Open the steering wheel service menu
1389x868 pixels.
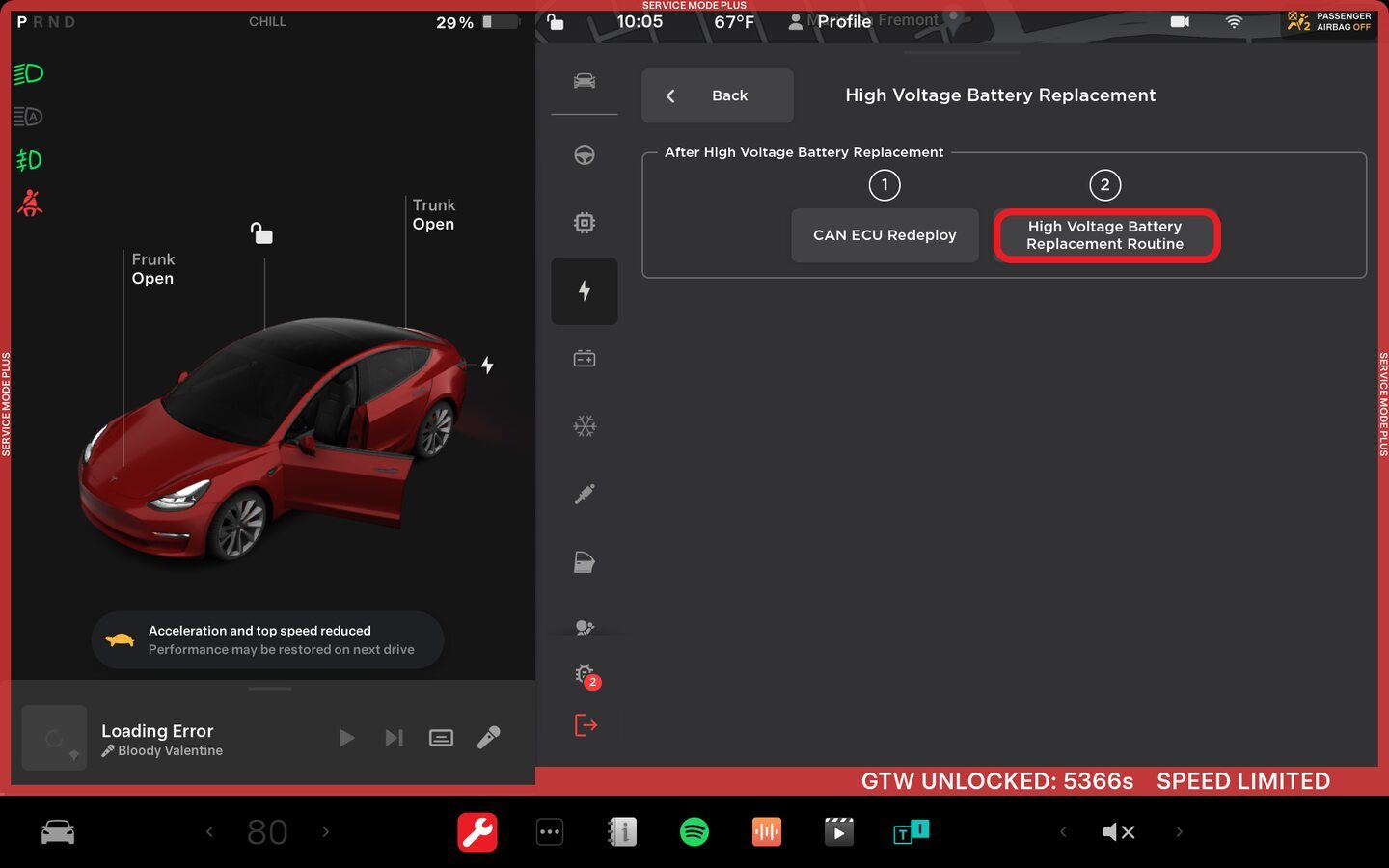tap(585, 155)
